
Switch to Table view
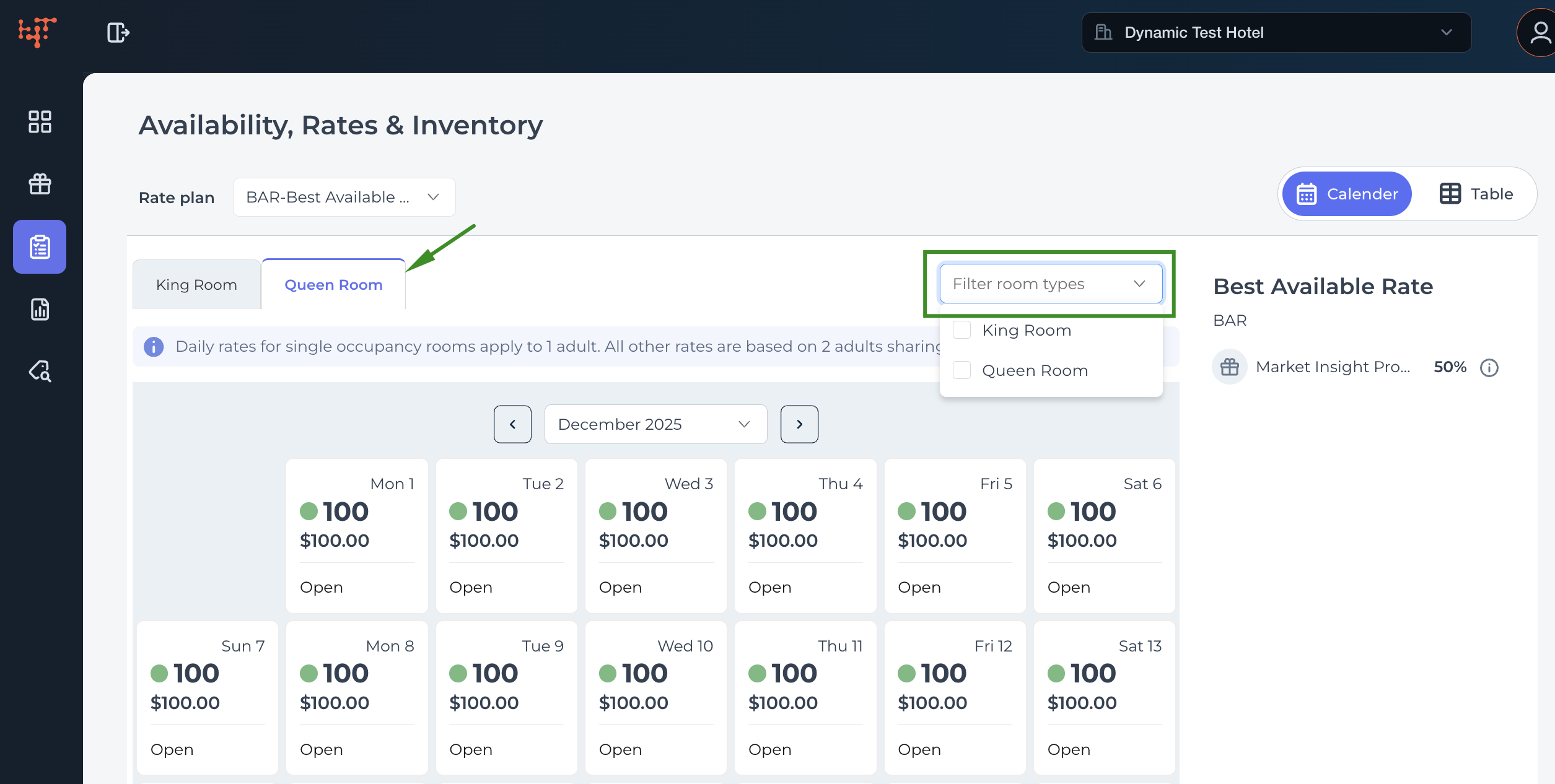pyautogui.click(x=1476, y=194)
